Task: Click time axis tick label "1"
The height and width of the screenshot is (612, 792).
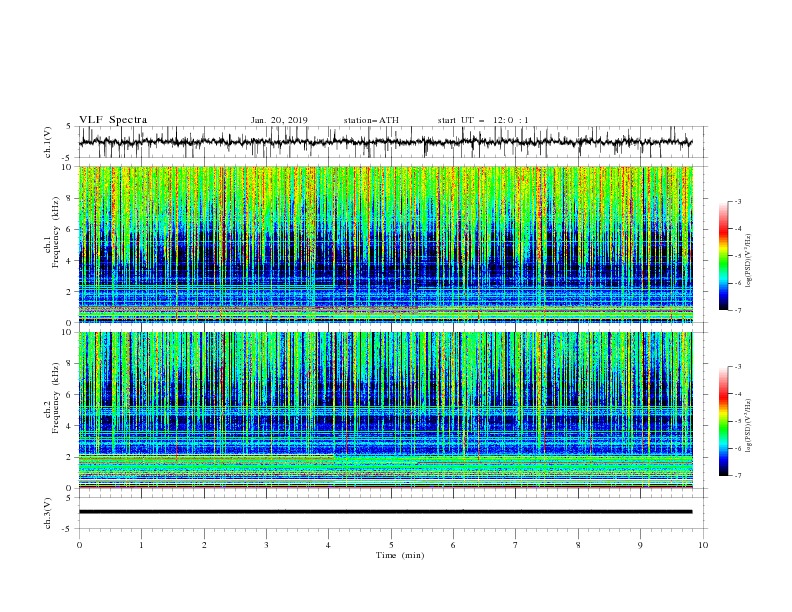Action: coord(141,545)
